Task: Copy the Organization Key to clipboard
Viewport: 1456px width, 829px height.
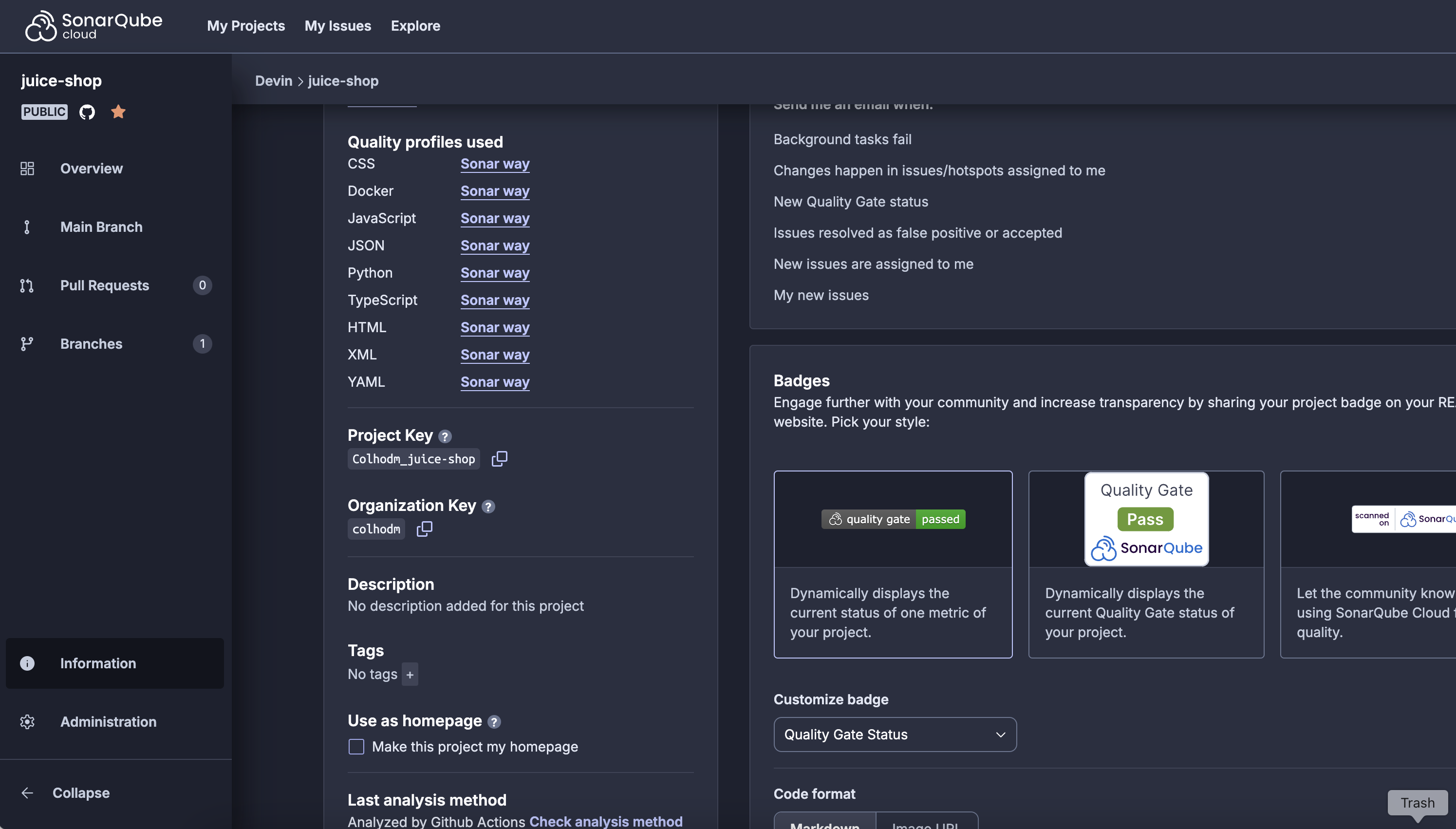Action: [424, 529]
